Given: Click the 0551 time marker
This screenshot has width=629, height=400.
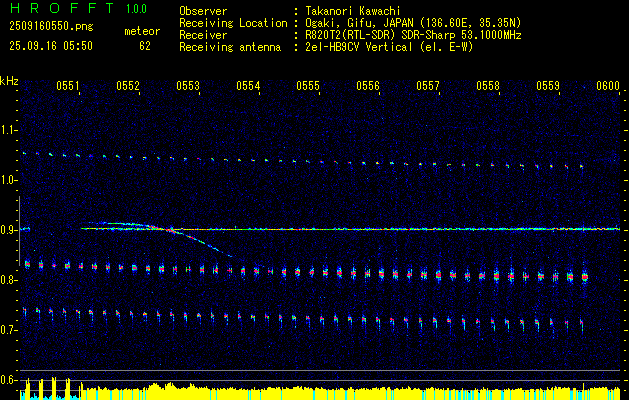Looking at the screenshot, I should (x=67, y=85).
